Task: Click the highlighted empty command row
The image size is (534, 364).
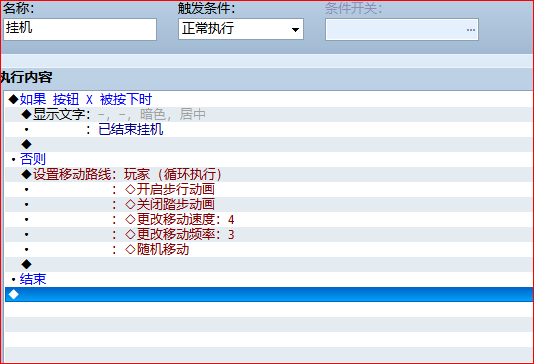Action: (269, 294)
